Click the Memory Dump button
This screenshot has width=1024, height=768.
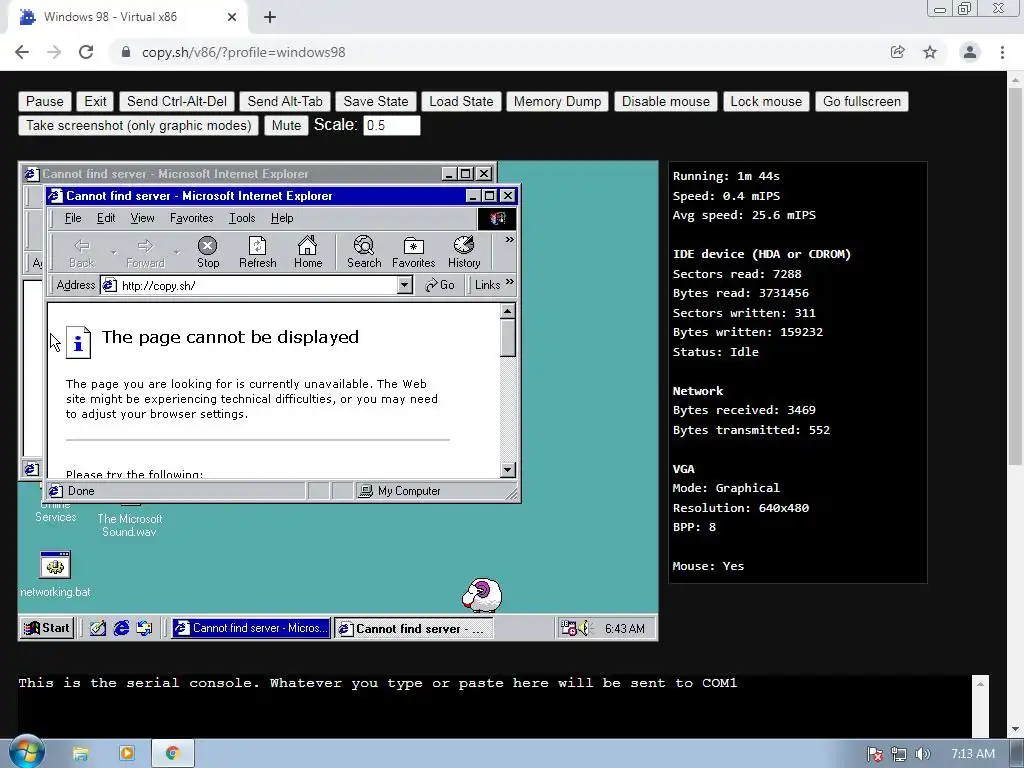click(x=557, y=101)
